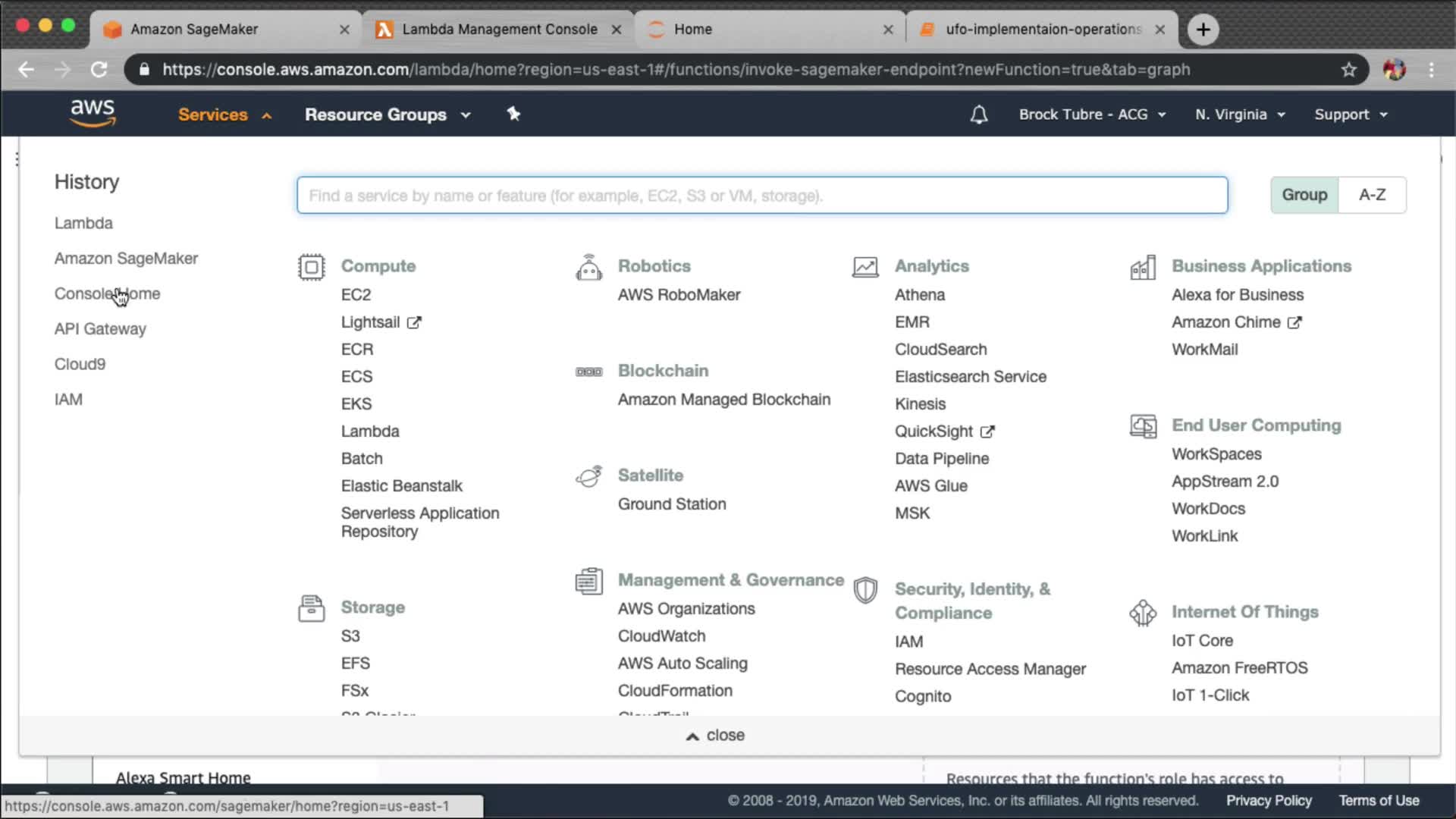
Task: Switch service list to A-Z view
Action: [1372, 195]
